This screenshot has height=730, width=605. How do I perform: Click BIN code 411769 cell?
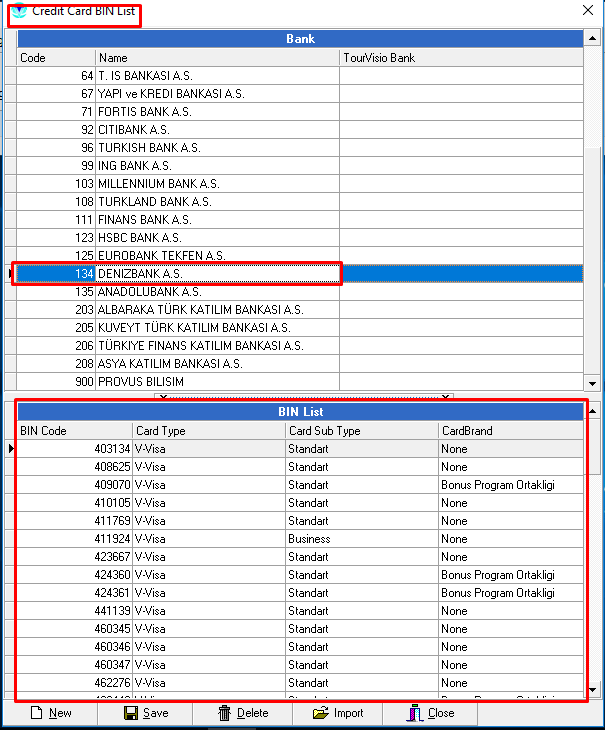coord(75,520)
